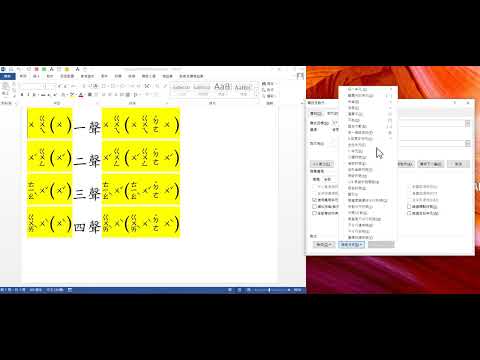480x360 pixels.
Task: Open the blue File tab in Word
Action: pos(7,76)
